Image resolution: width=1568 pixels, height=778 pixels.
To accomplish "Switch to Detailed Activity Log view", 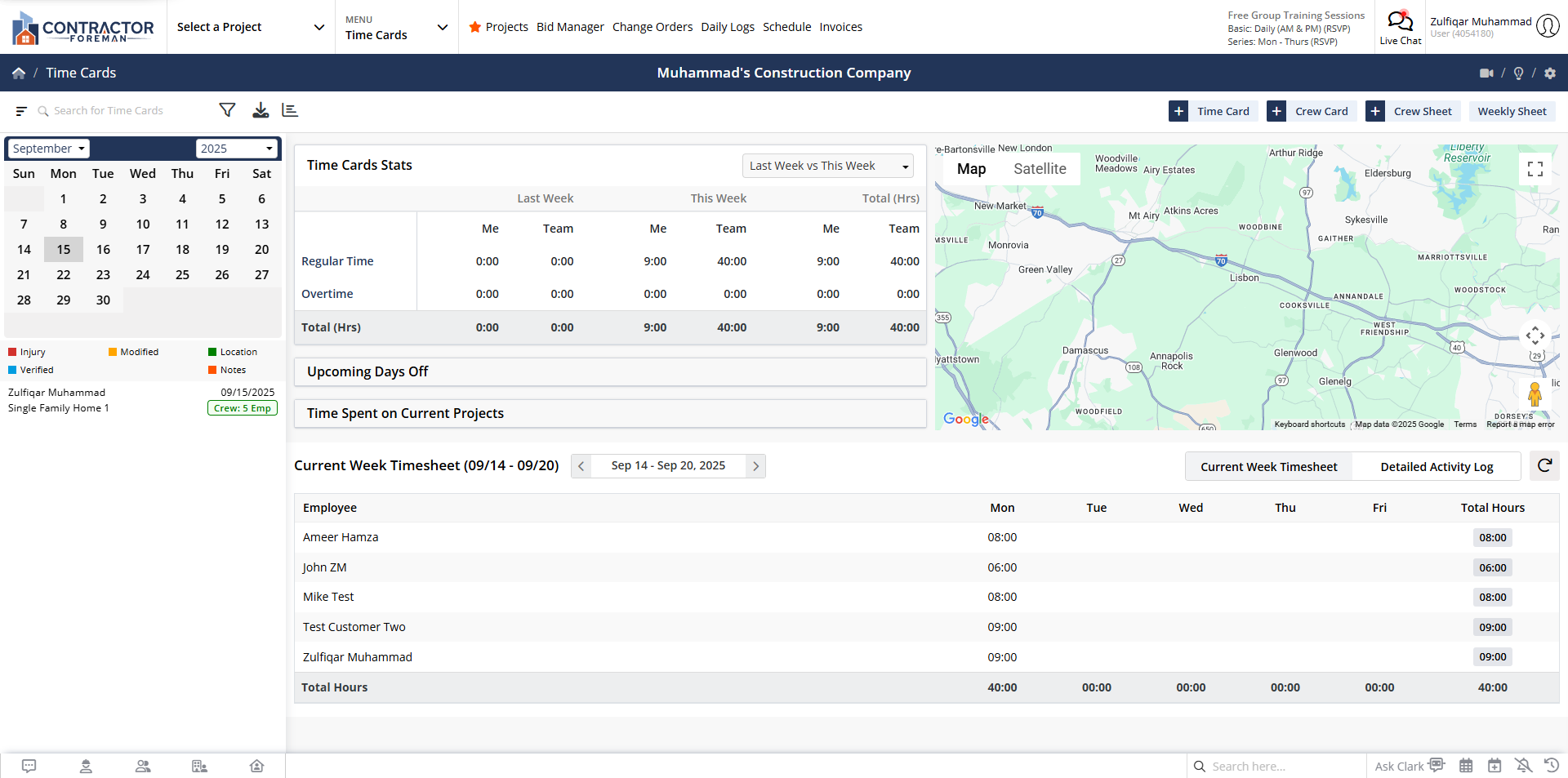I will click(x=1436, y=467).
